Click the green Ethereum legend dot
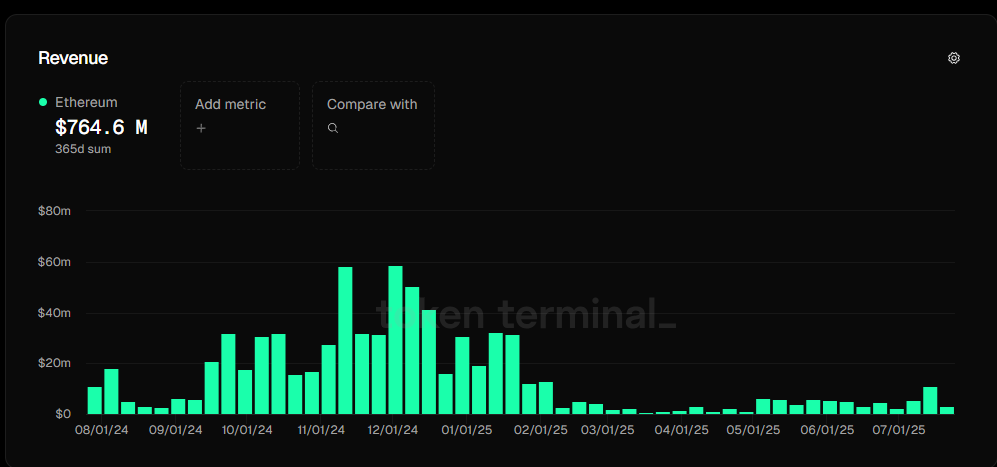Viewport: 997px width, 467px height. [43, 102]
